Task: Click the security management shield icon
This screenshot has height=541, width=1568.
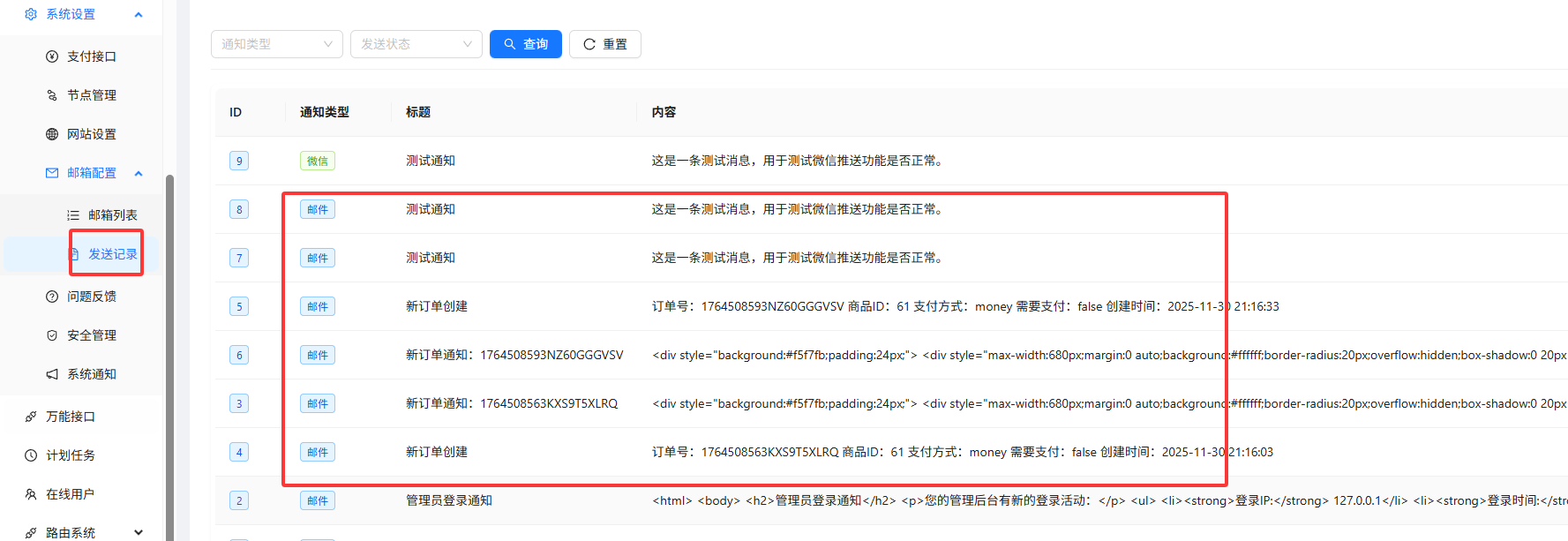Action: pyautogui.click(x=52, y=335)
